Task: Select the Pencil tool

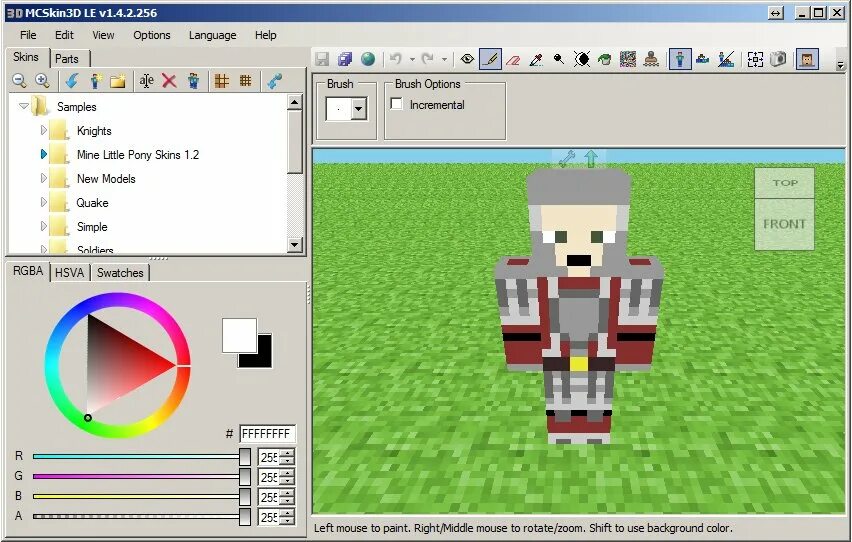Action: (490, 59)
